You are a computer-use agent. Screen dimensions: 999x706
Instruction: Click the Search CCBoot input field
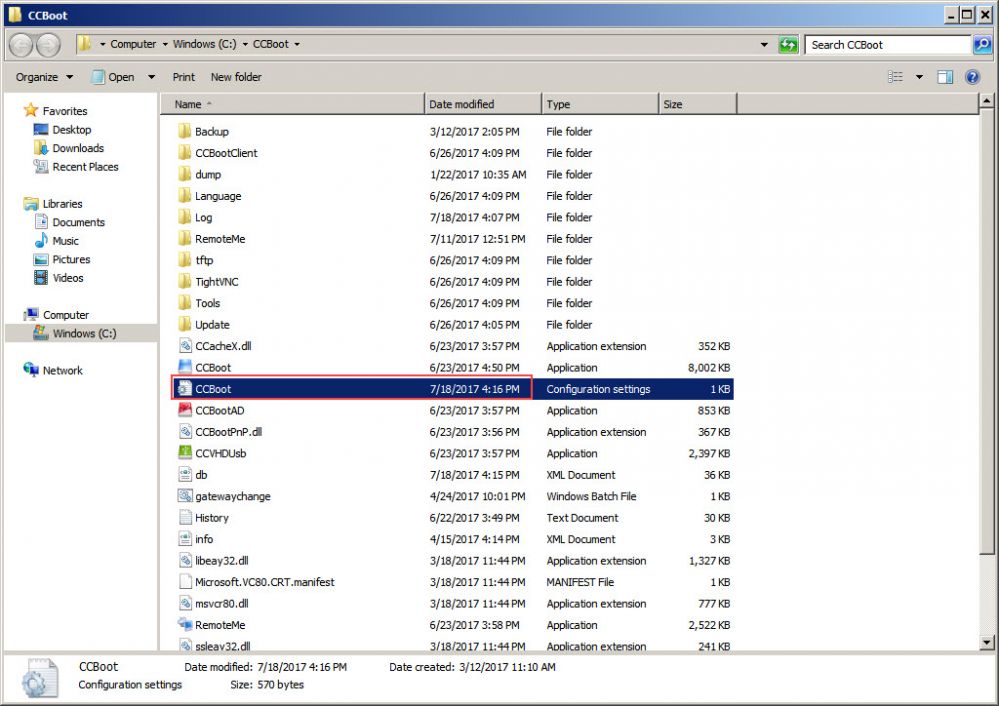888,45
